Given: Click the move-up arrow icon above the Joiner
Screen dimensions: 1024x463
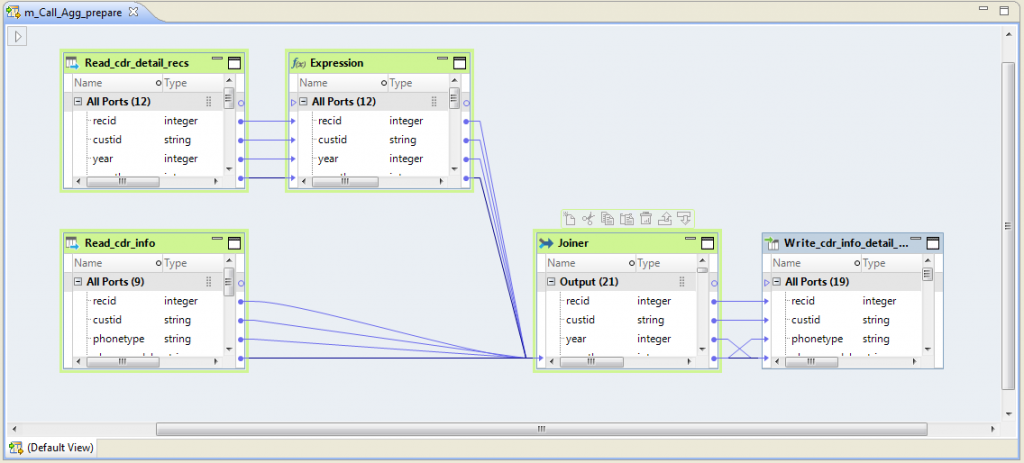Looking at the screenshot, I should coord(664,219).
